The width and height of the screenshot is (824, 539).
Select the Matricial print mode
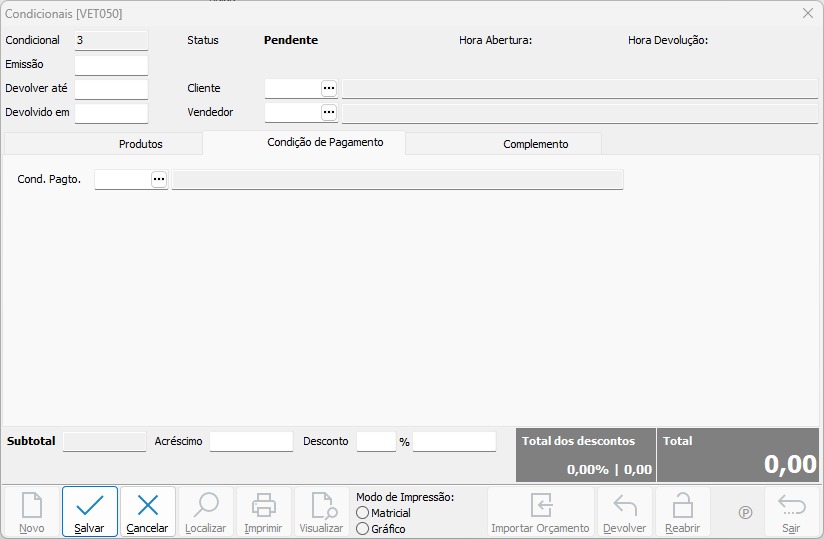pos(362,513)
